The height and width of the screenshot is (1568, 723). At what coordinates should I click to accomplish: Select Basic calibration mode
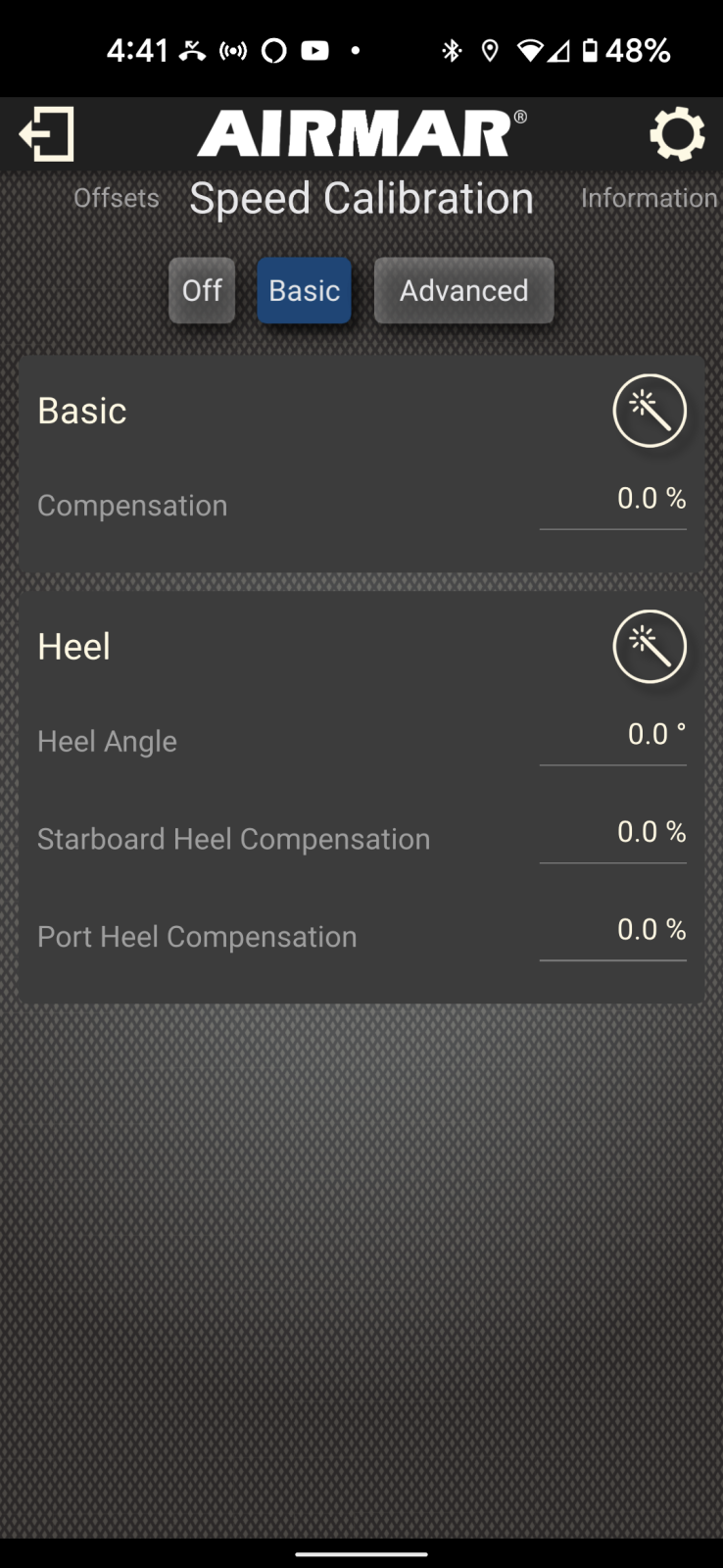(x=304, y=291)
